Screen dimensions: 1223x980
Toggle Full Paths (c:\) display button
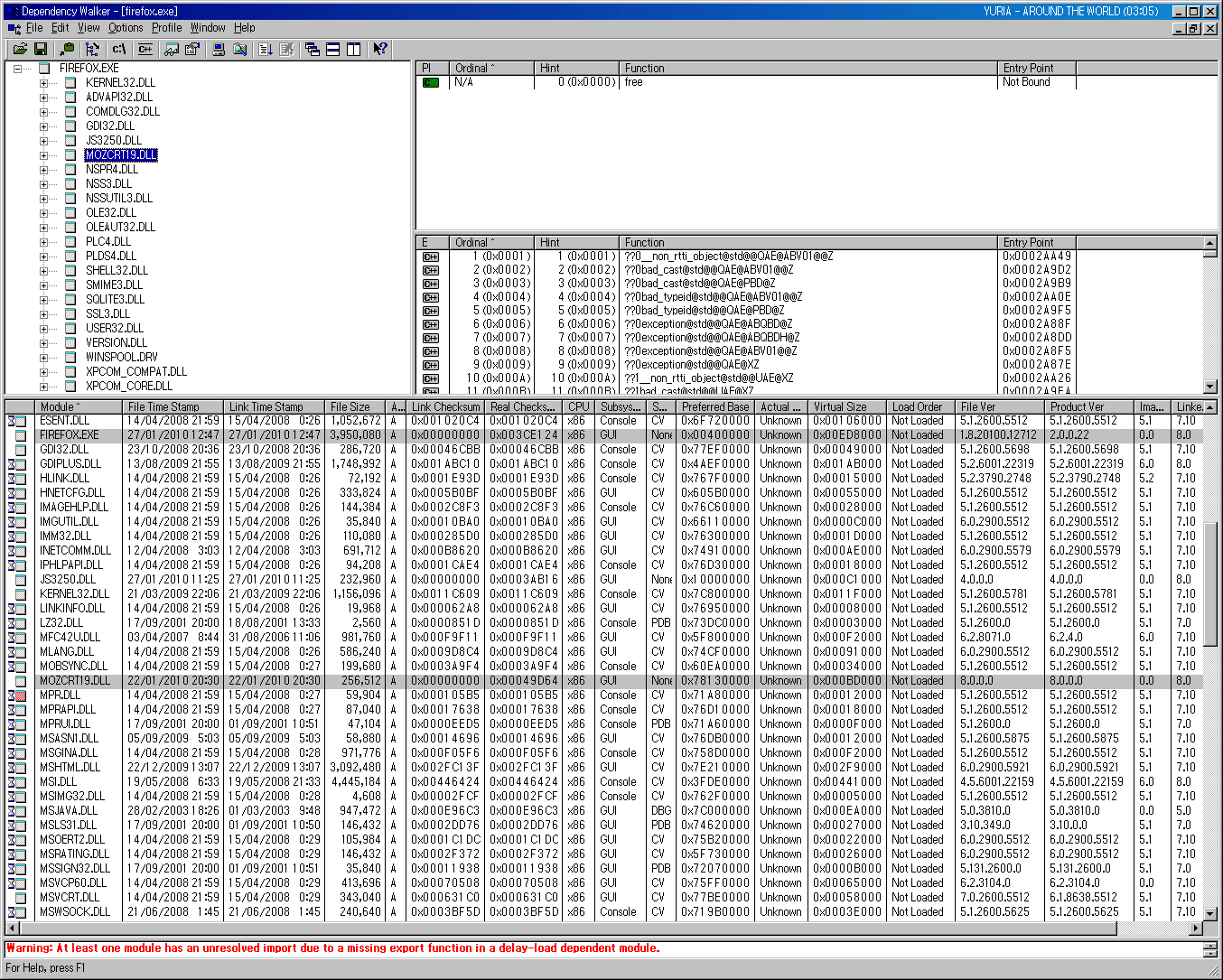coord(118,49)
